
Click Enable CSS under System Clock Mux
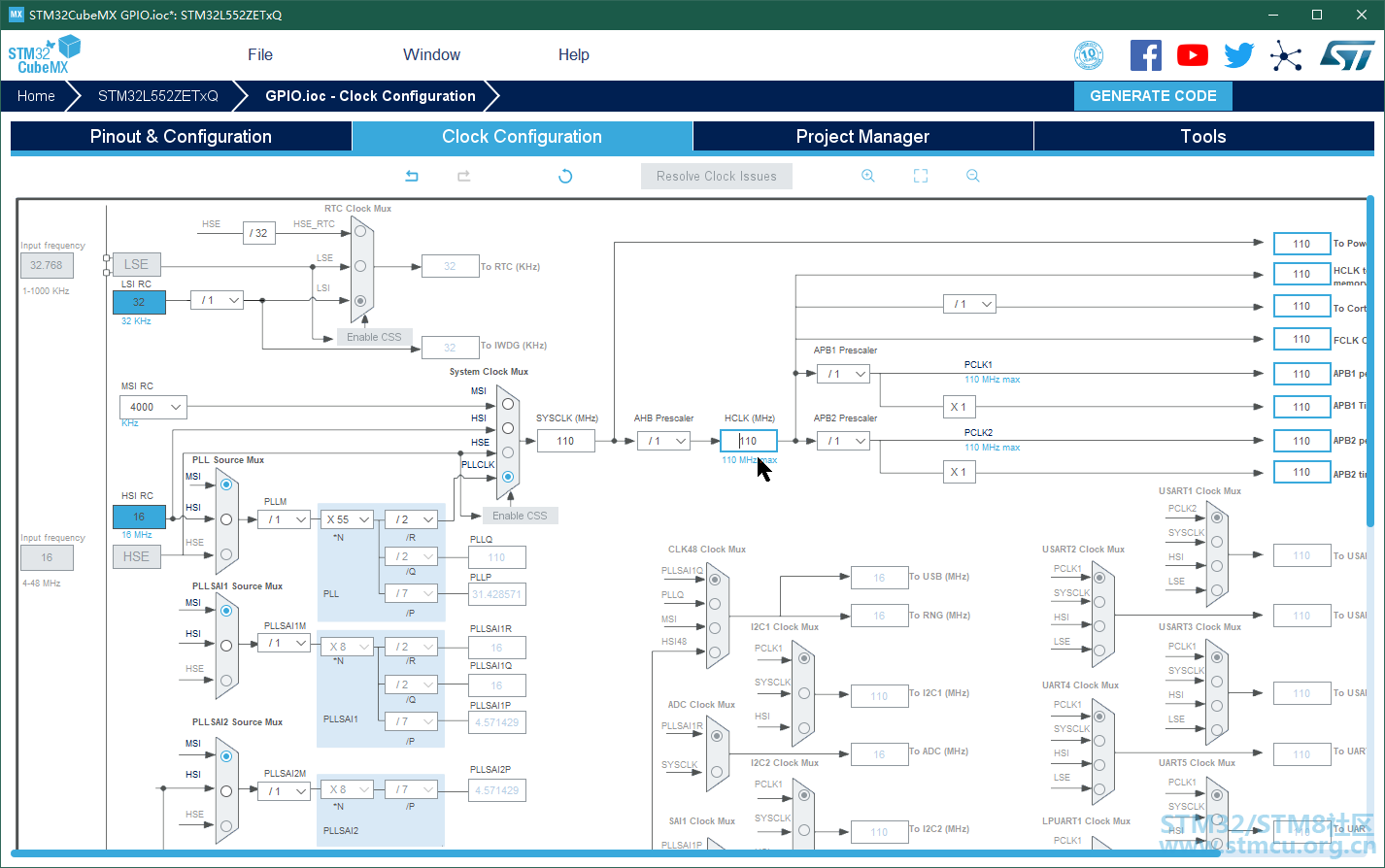click(520, 516)
